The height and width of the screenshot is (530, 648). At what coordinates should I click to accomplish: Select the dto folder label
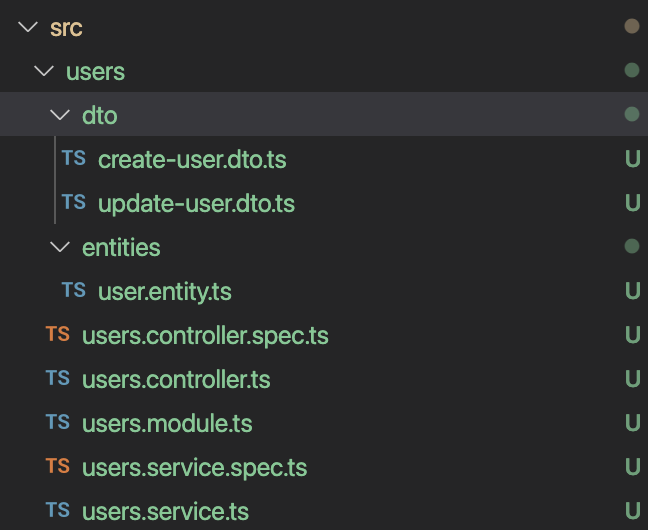pyautogui.click(x=100, y=115)
